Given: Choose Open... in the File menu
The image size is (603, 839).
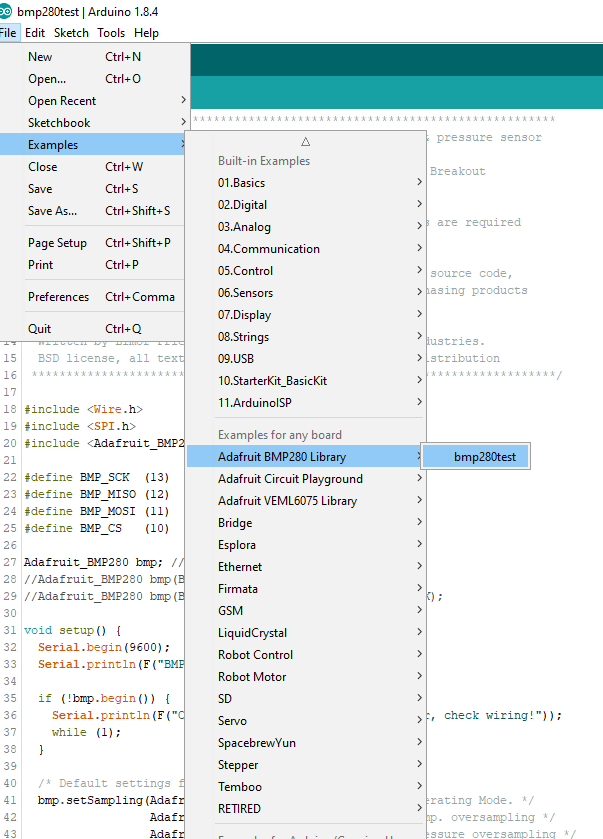Looking at the screenshot, I should pos(94,79).
